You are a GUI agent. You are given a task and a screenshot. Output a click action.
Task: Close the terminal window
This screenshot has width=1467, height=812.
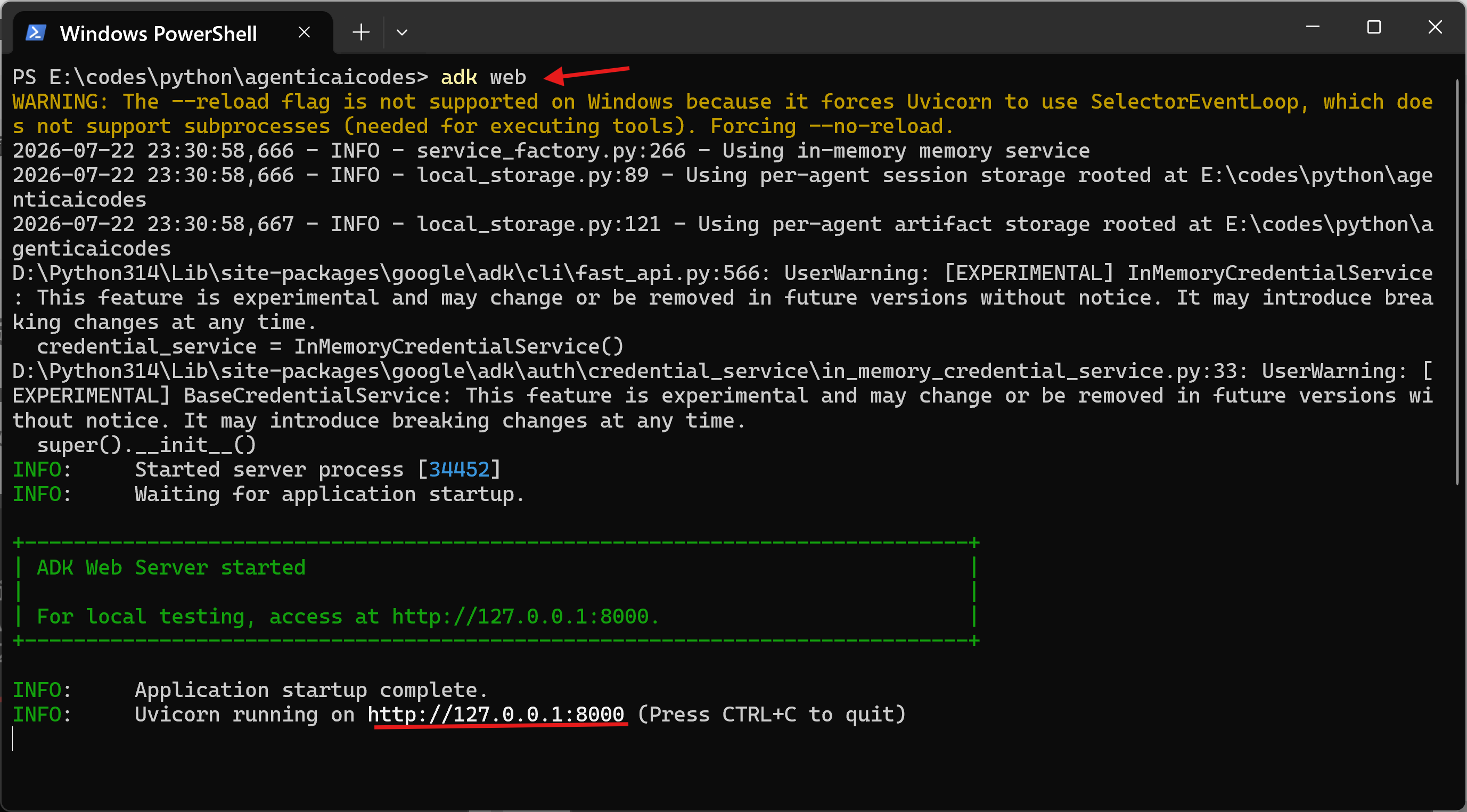pyautogui.click(x=1435, y=27)
